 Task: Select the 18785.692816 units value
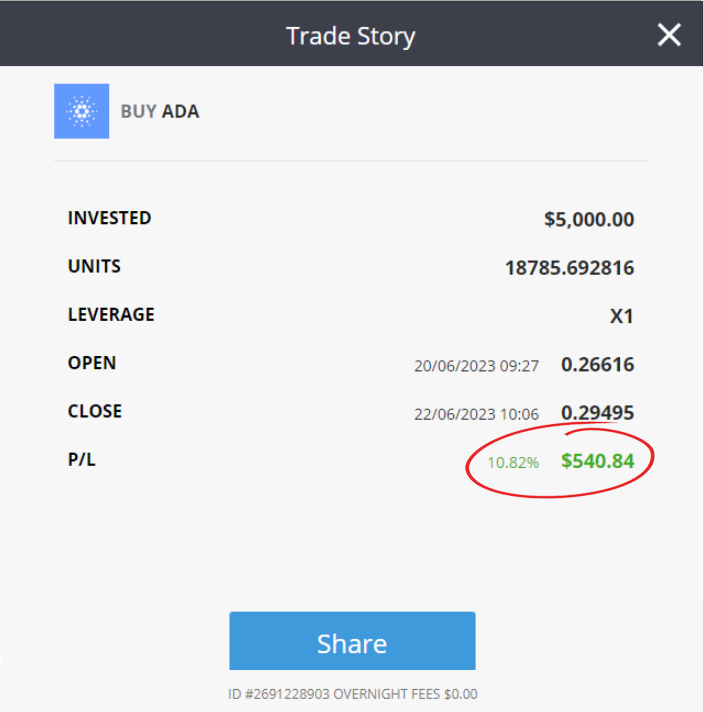click(x=569, y=268)
